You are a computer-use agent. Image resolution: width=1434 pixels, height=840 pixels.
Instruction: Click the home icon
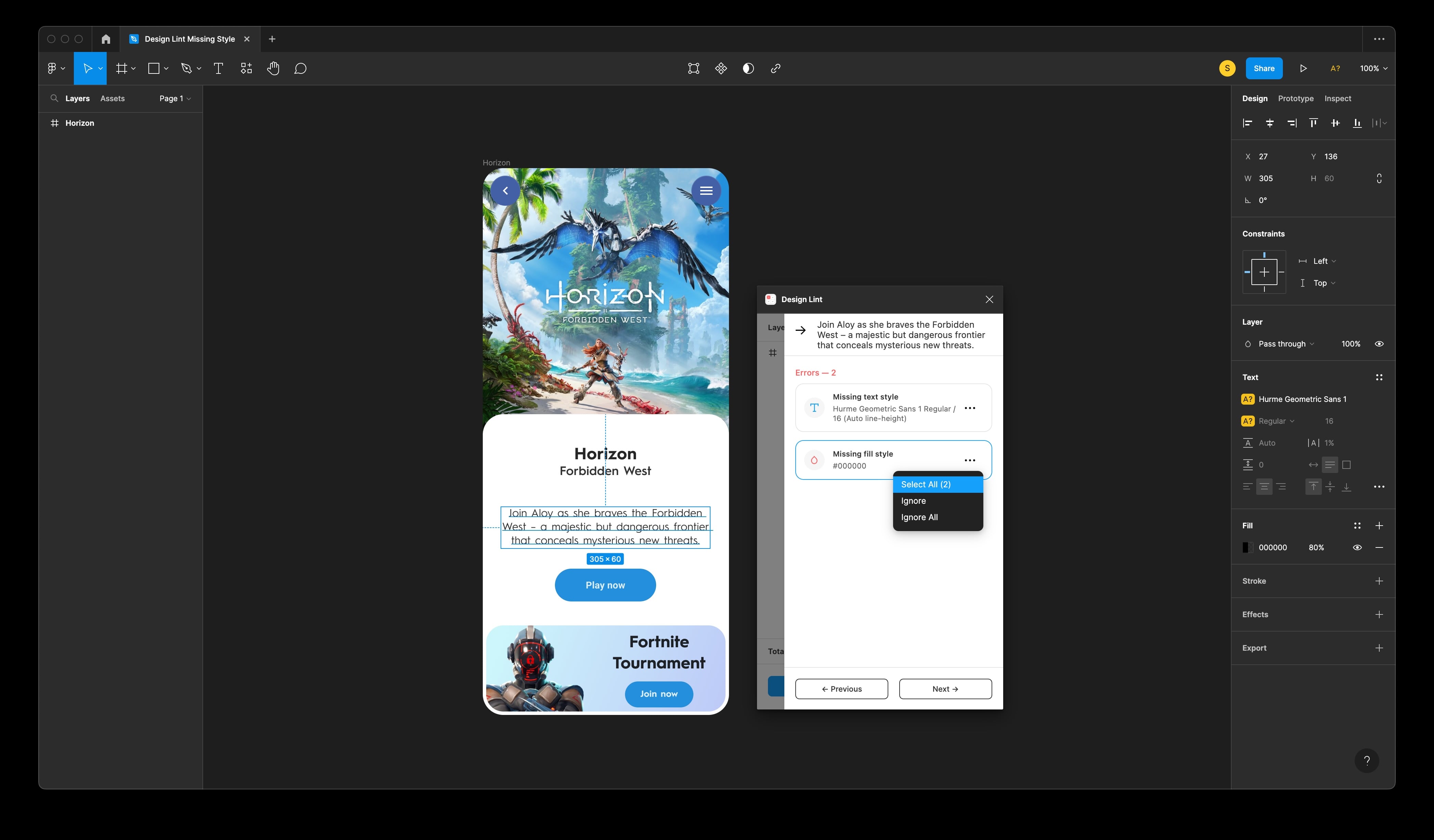[x=106, y=39]
